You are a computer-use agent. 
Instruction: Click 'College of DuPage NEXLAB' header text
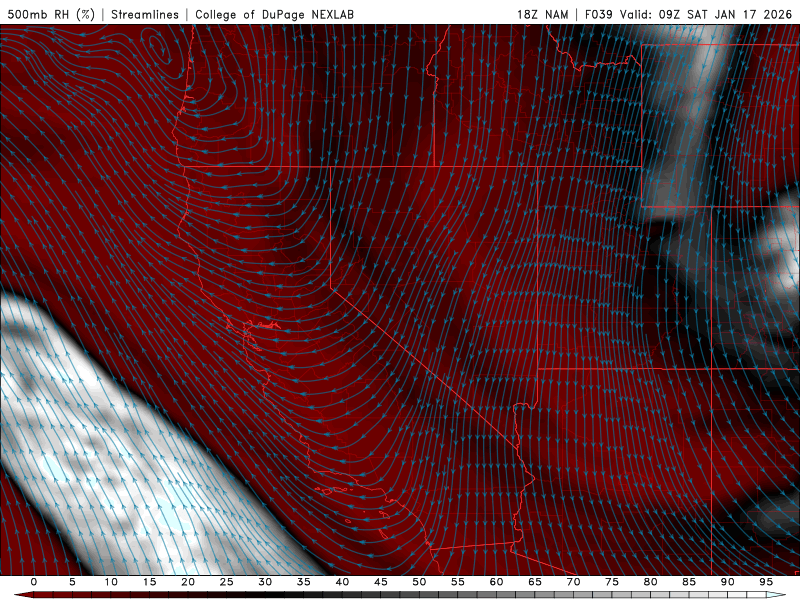pos(274,14)
